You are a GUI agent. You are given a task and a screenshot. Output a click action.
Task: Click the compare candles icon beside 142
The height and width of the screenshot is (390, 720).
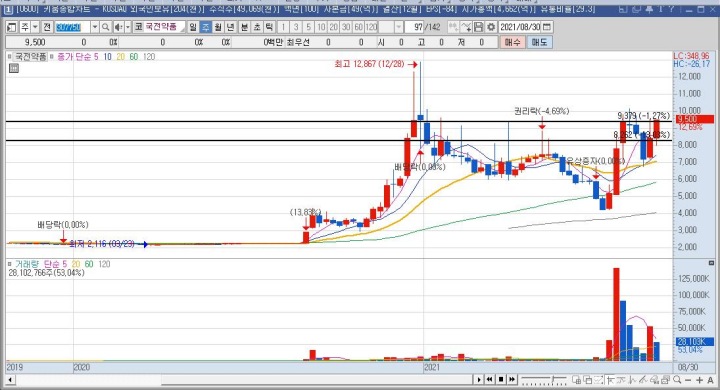[453, 27]
